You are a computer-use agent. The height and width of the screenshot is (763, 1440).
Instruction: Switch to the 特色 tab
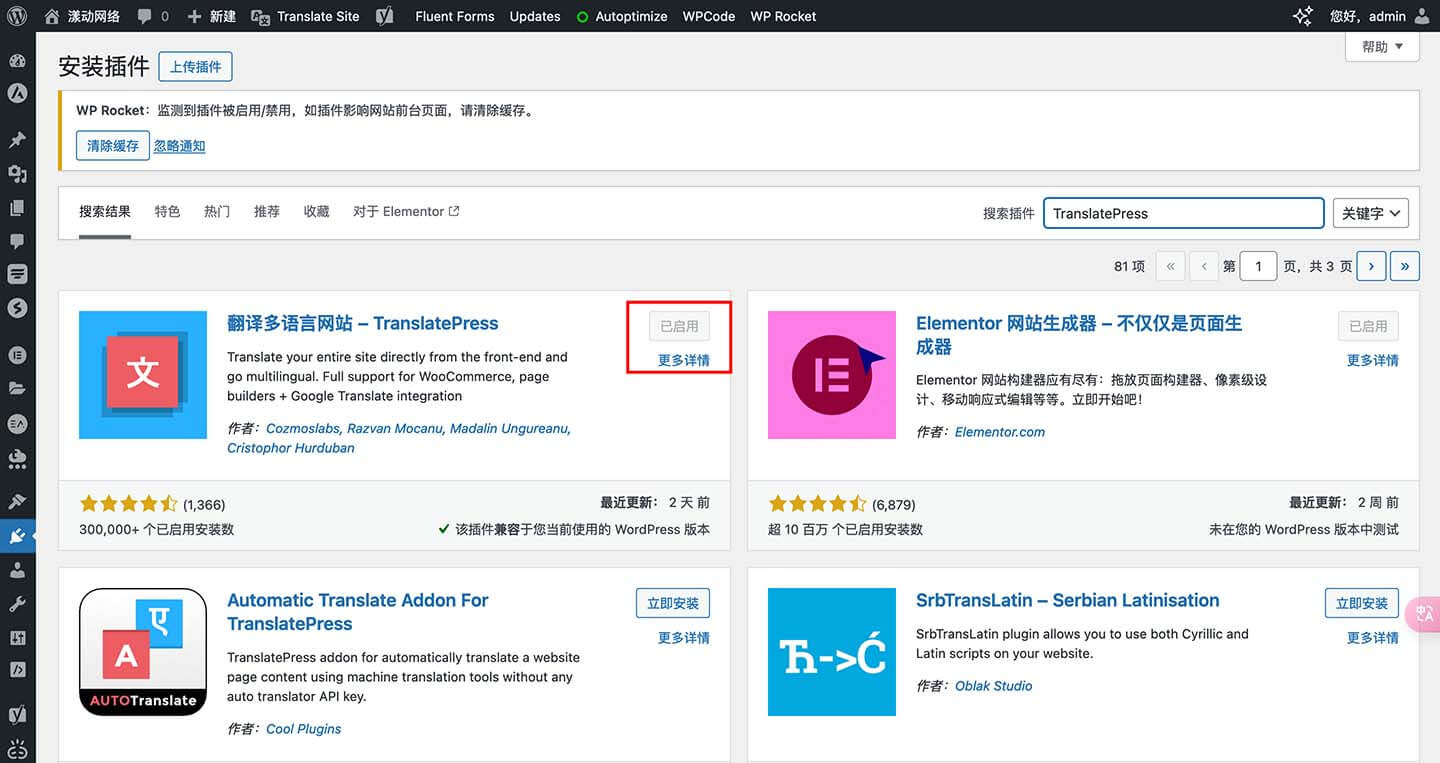pyautogui.click(x=167, y=212)
